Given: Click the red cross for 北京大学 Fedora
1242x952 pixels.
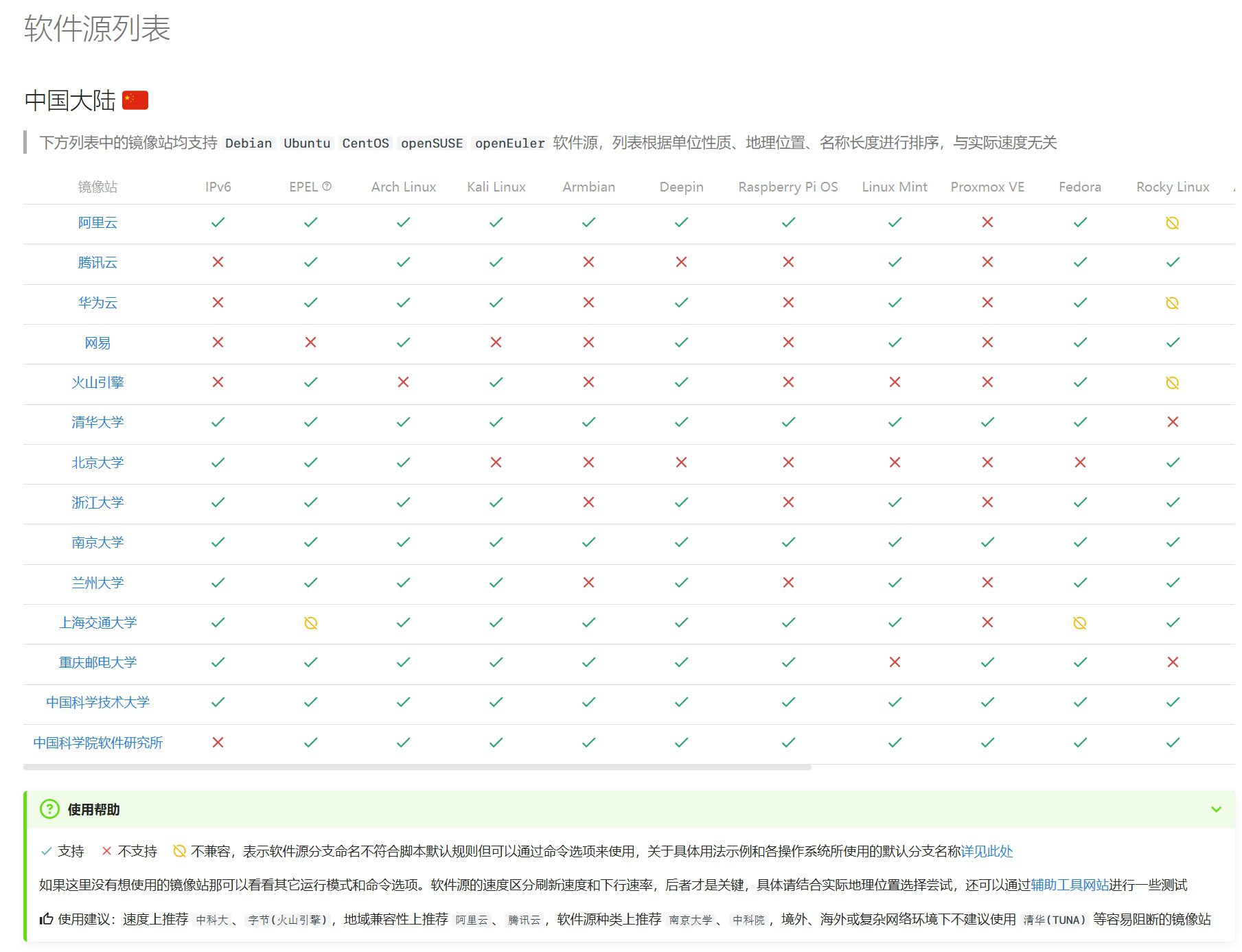Looking at the screenshot, I should click(1080, 463).
